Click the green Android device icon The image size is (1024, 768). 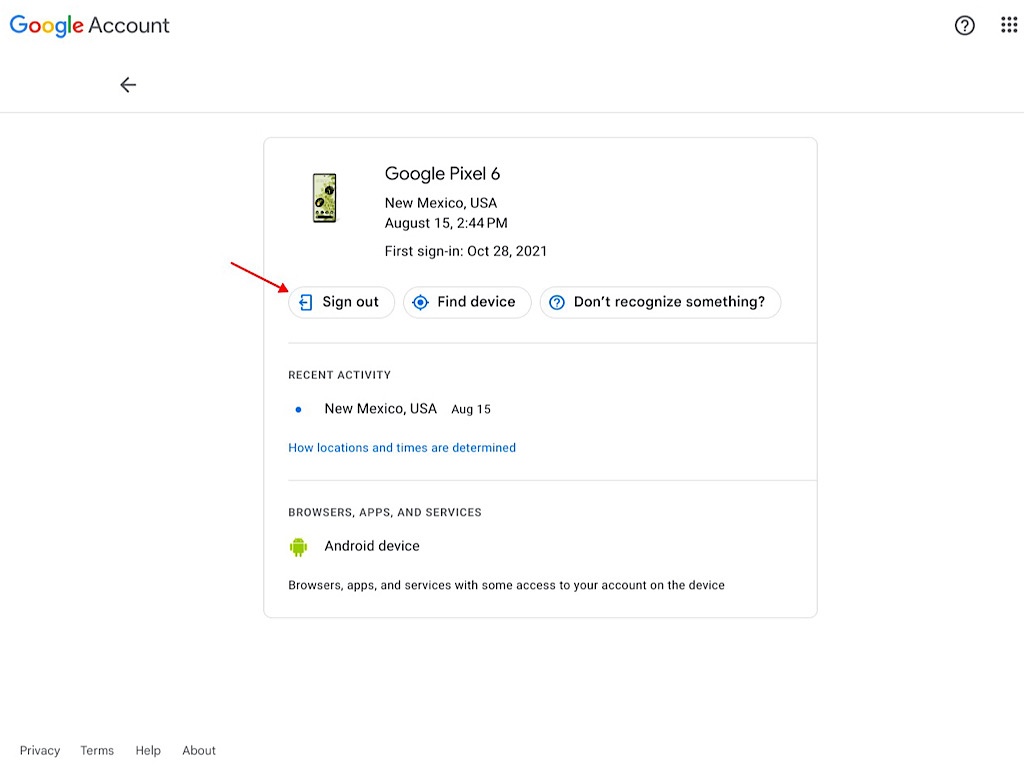coord(298,547)
